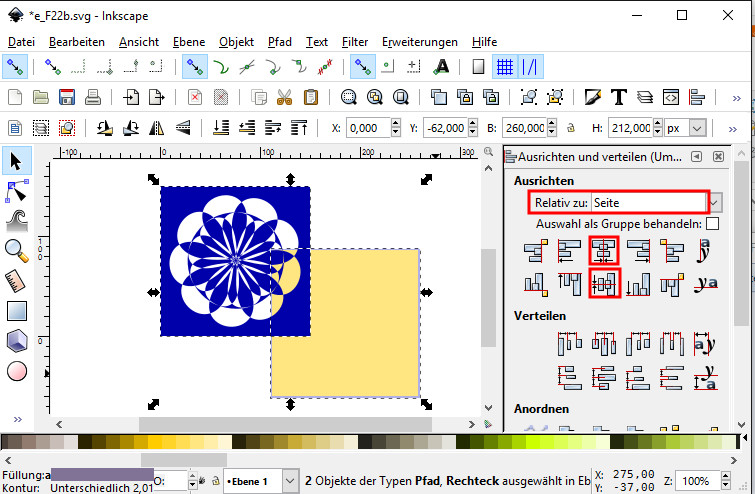Image resolution: width=755 pixels, height=494 pixels.
Task: Toggle width/height lock ratio
Action: tap(571, 128)
